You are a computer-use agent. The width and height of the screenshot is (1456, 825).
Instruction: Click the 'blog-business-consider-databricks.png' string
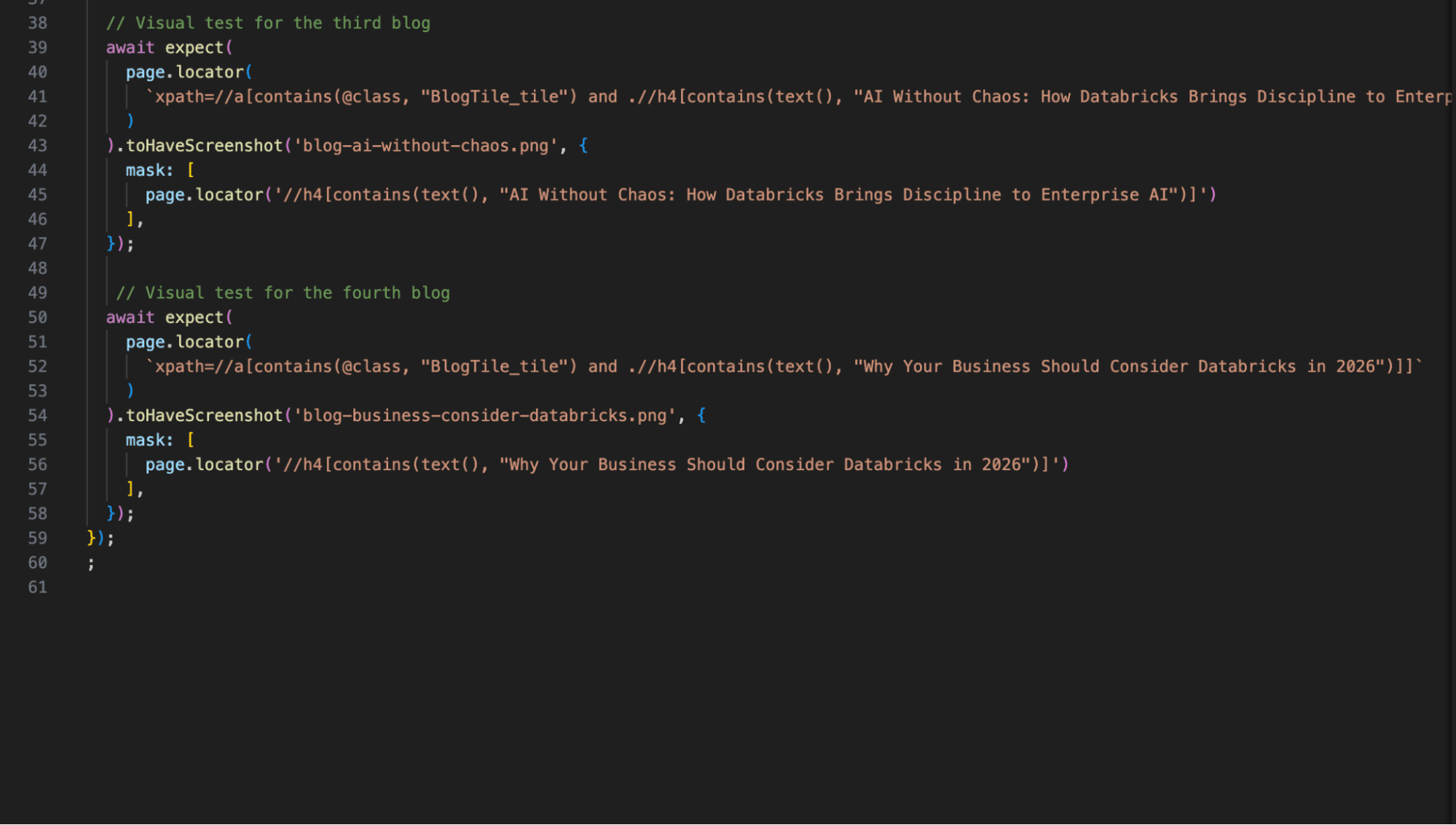[484, 416]
